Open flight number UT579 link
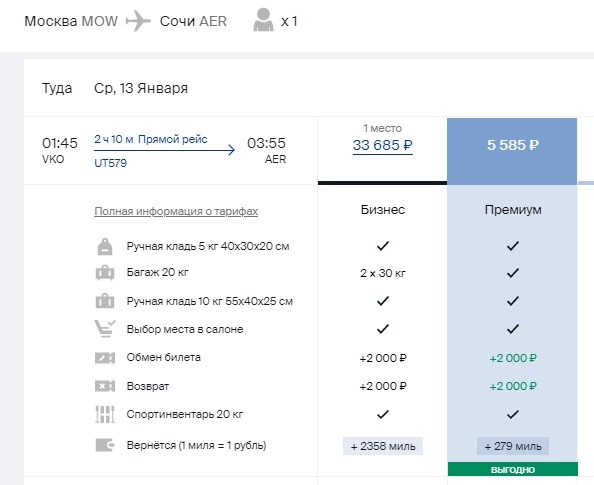This screenshot has height=485, width=594. coord(110,163)
